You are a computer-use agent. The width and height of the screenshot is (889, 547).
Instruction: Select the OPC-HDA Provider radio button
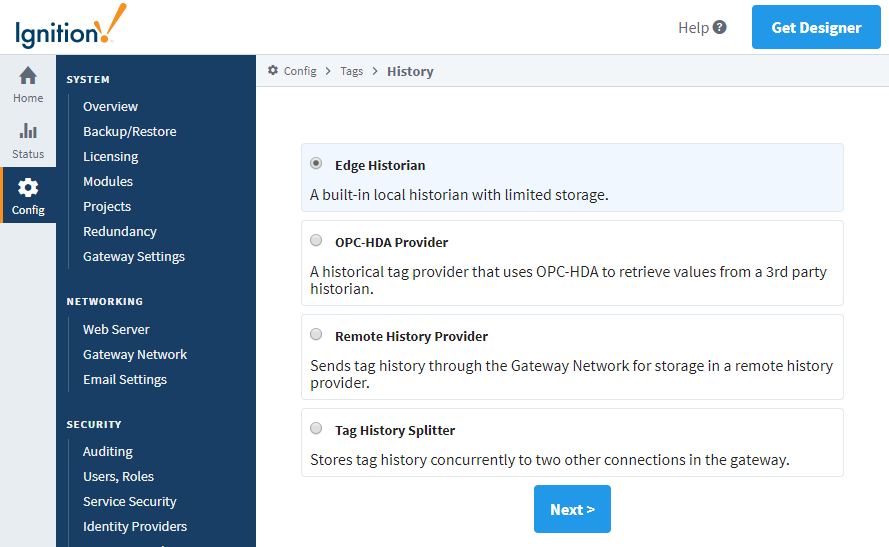coord(316,240)
